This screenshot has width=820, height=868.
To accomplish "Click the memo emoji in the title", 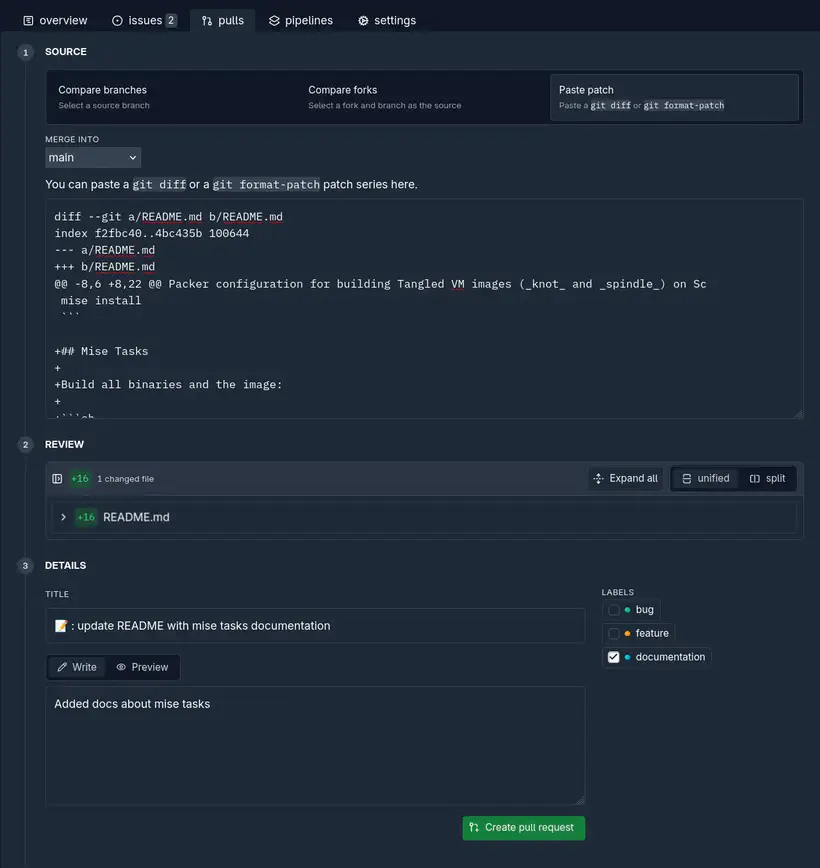I will (x=61, y=626).
